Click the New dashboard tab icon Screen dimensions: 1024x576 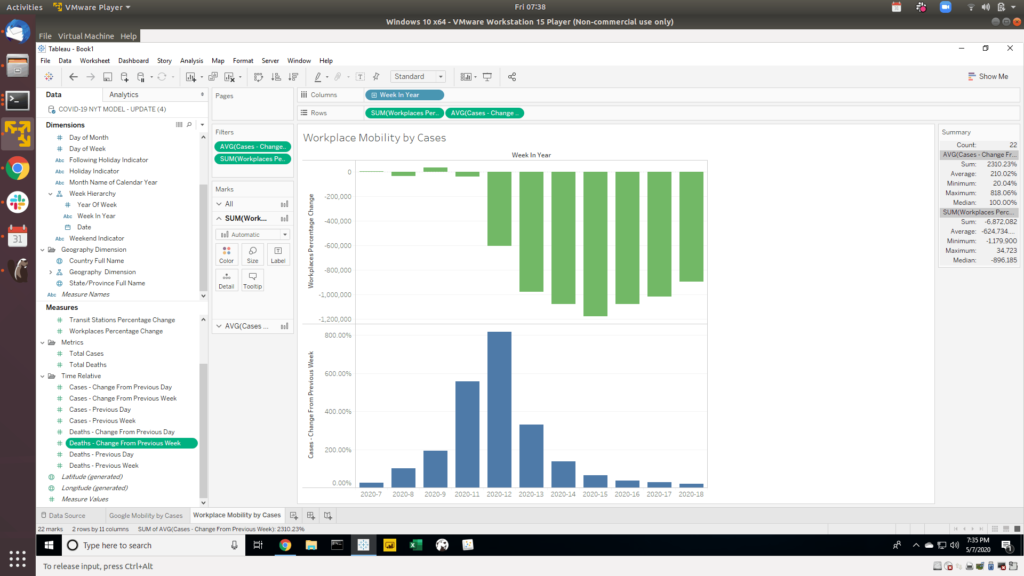click(310, 515)
